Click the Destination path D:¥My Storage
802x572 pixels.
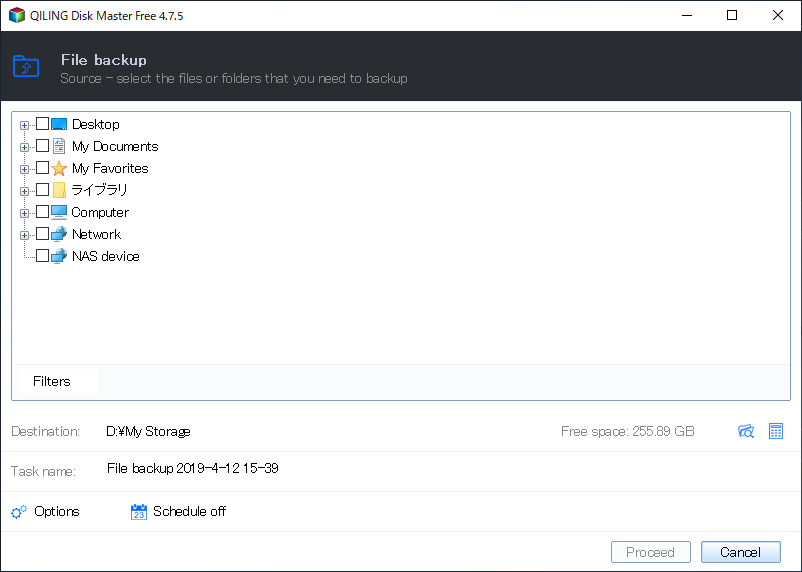click(x=148, y=431)
